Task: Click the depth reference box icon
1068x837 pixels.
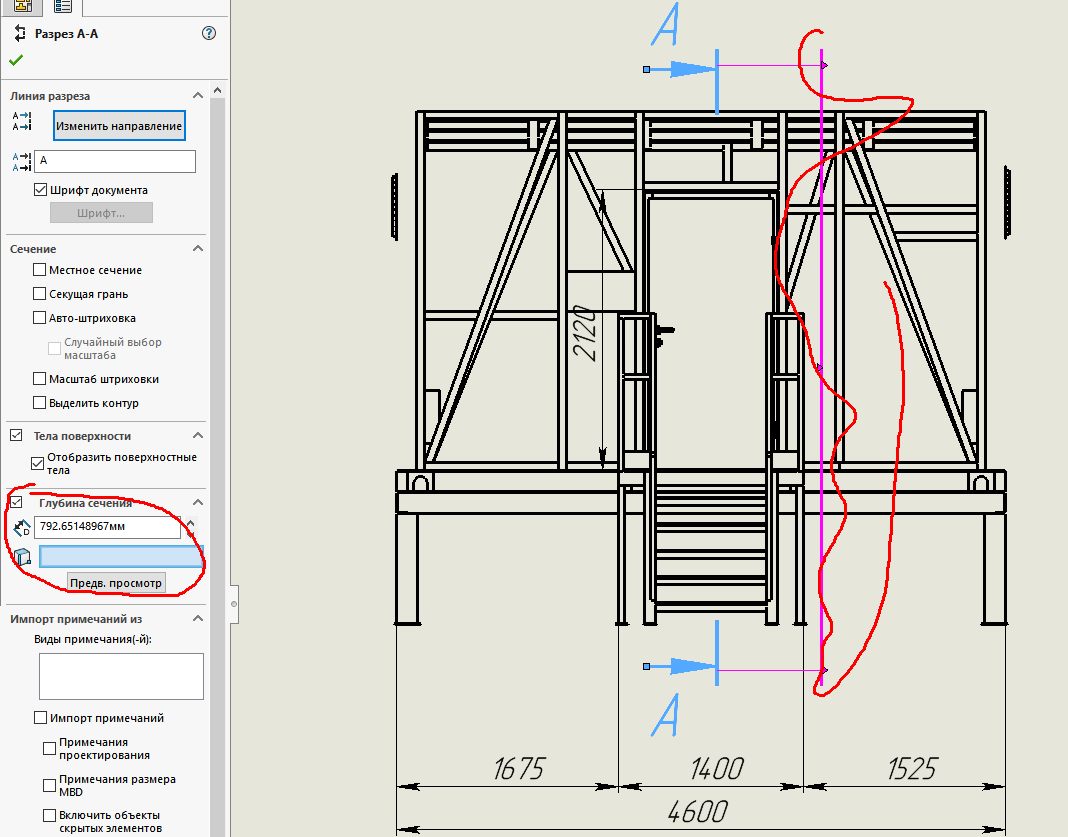Action: tap(22, 557)
